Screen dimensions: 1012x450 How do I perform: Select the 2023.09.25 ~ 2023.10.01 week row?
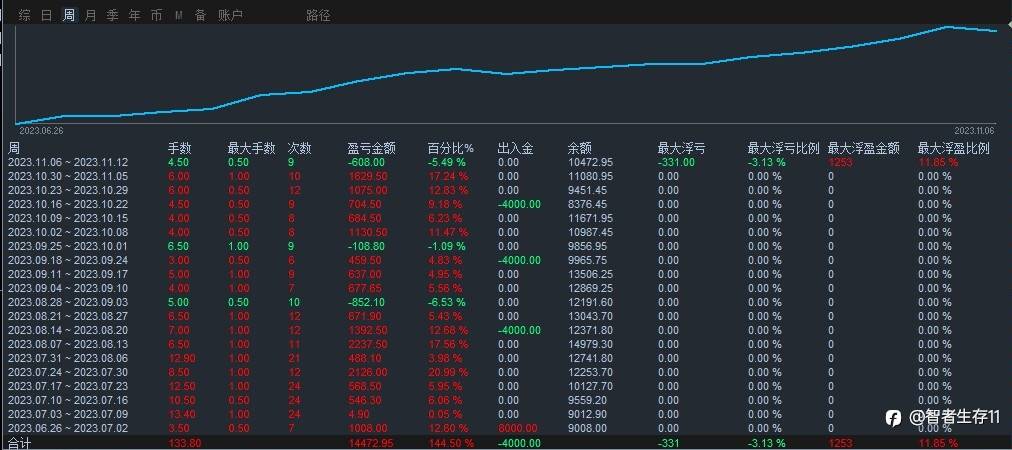pos(506,246)
